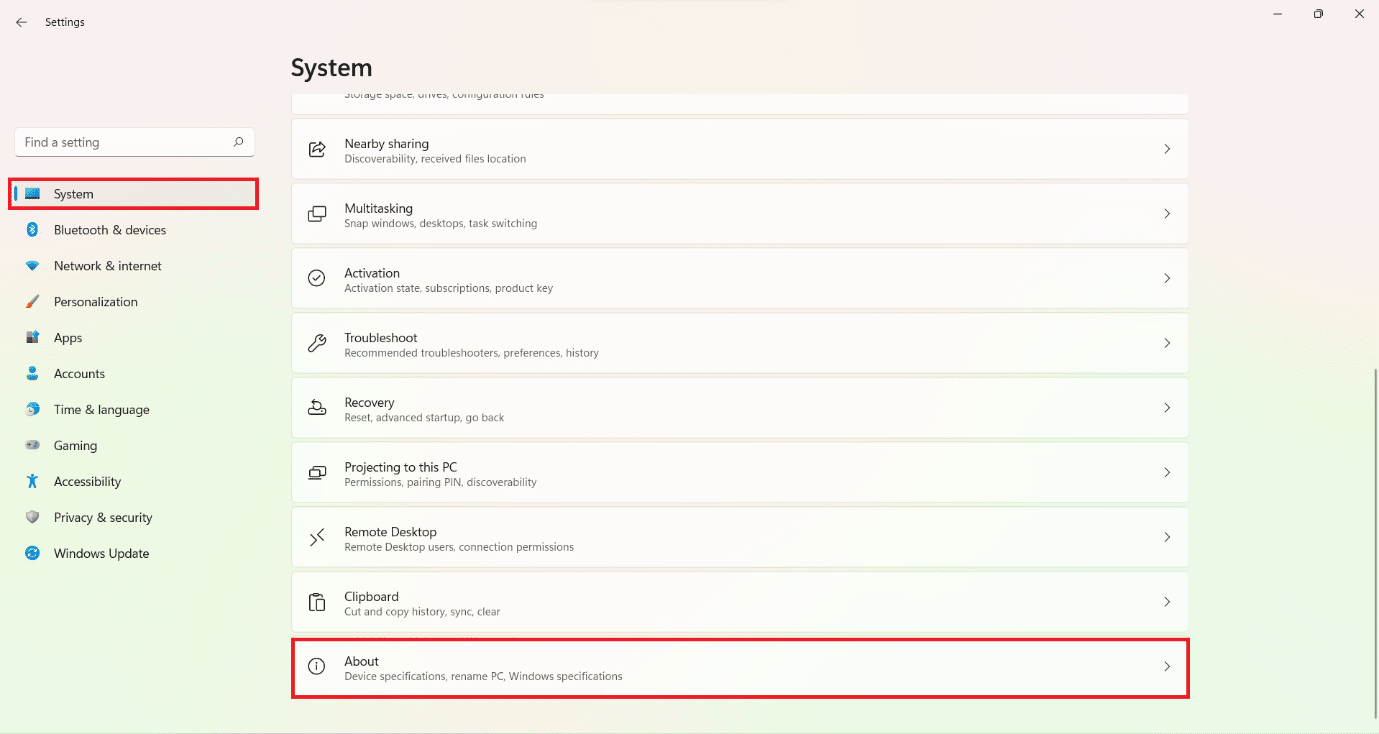
Task: Click the Clipboard icon in the list
Action: tap(317, 602)
